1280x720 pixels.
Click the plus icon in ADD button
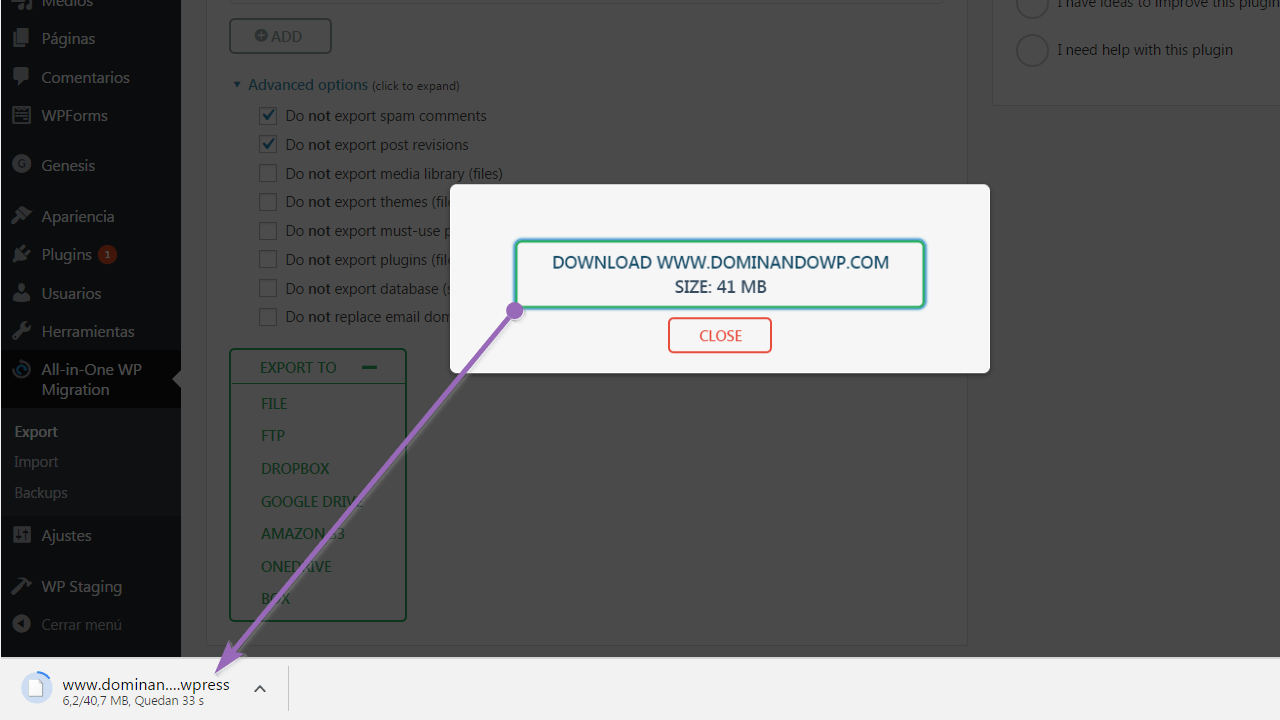coord(261,36)
